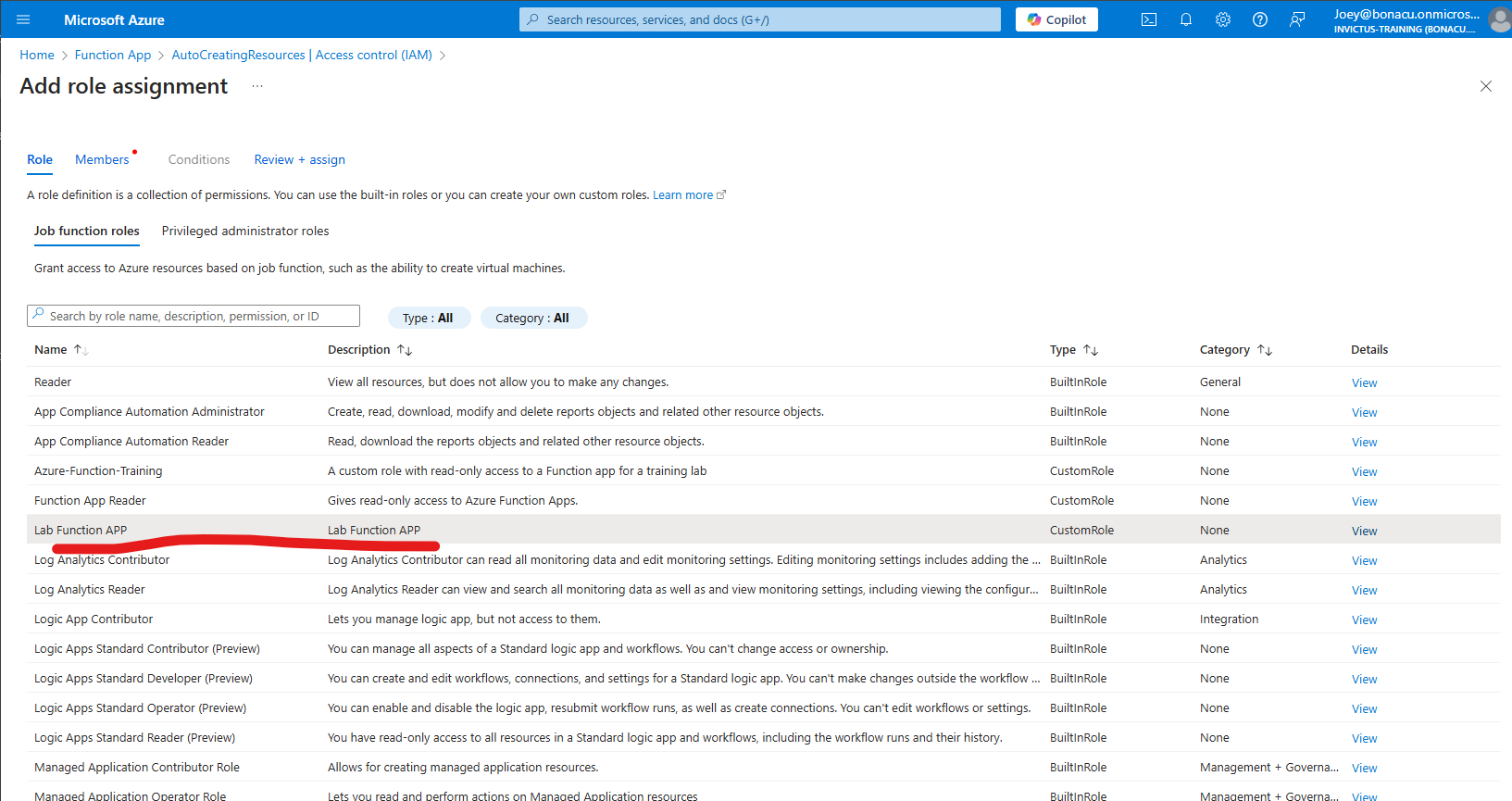This screenshot has height=801, width=1512.
Task: Click the CustomRole type in Azure-Function-Training row
Action: coord(1081,470)
